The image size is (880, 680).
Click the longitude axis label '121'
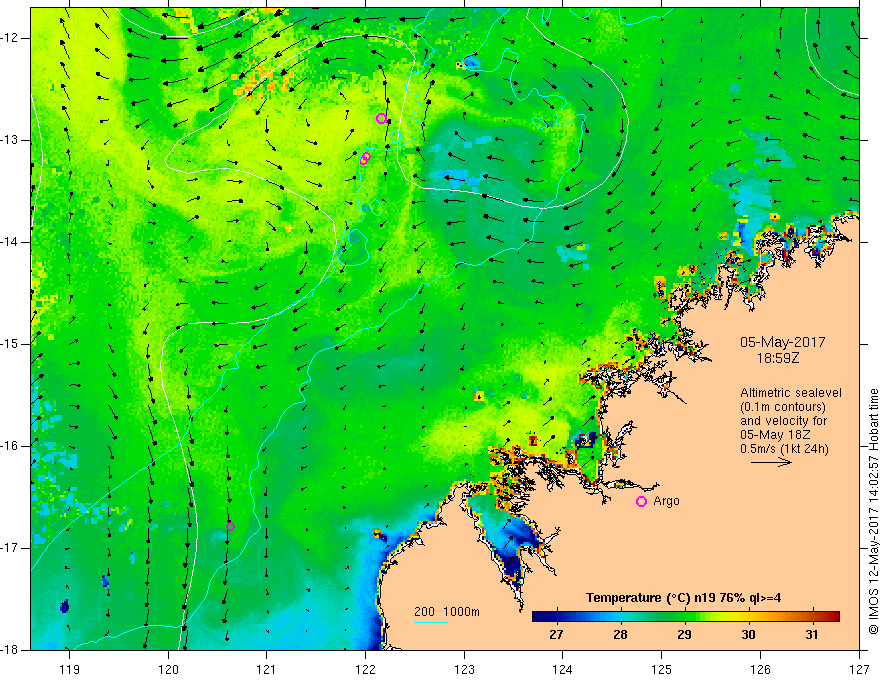(x=266, y=669)
